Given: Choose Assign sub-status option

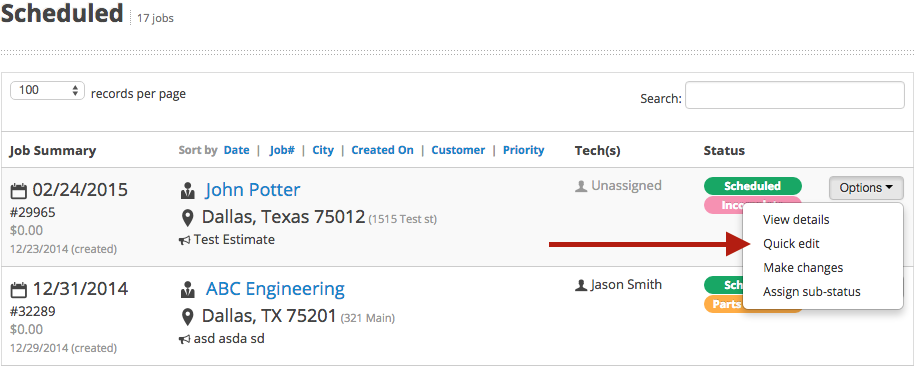Looking at the screenshot, I should click(x=811, y=292).
